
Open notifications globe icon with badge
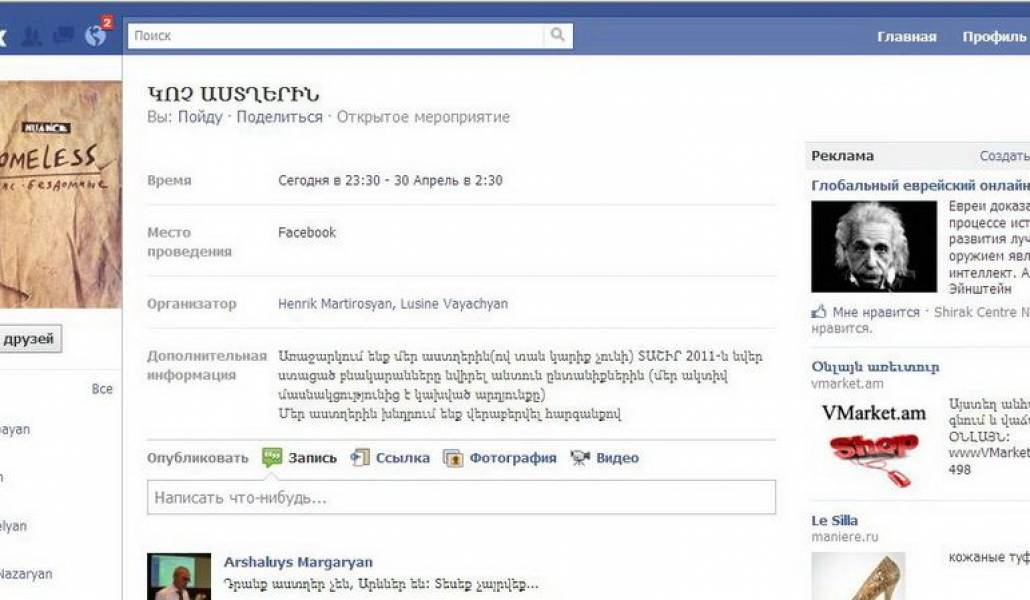[x=97, y=34]
